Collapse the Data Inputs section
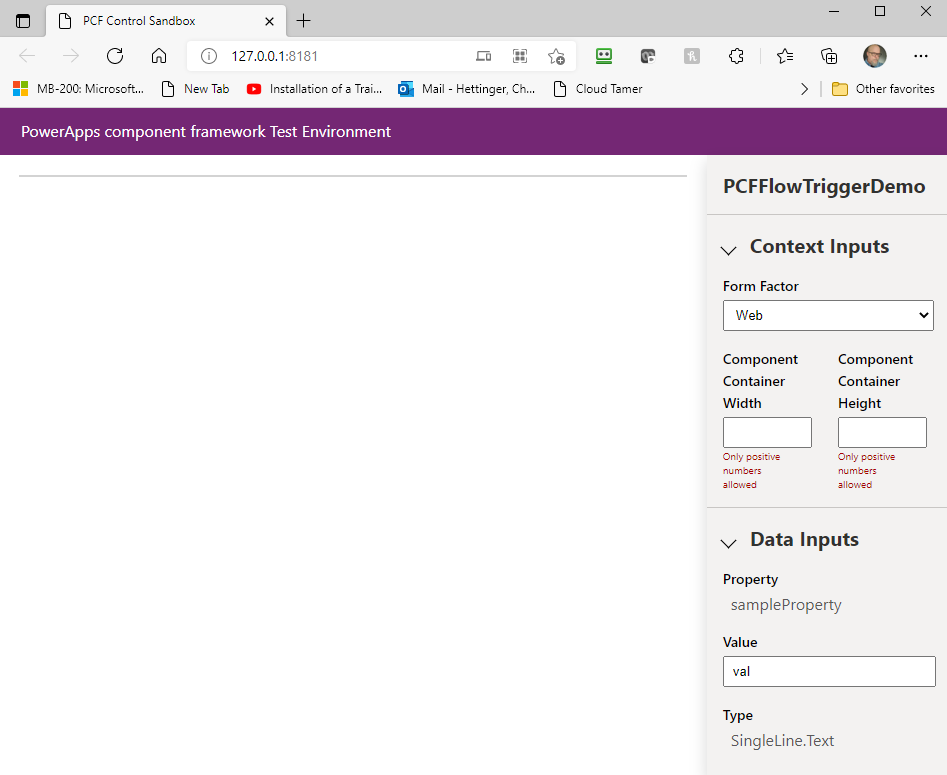The image size is (947, 775). click(730, 542)
